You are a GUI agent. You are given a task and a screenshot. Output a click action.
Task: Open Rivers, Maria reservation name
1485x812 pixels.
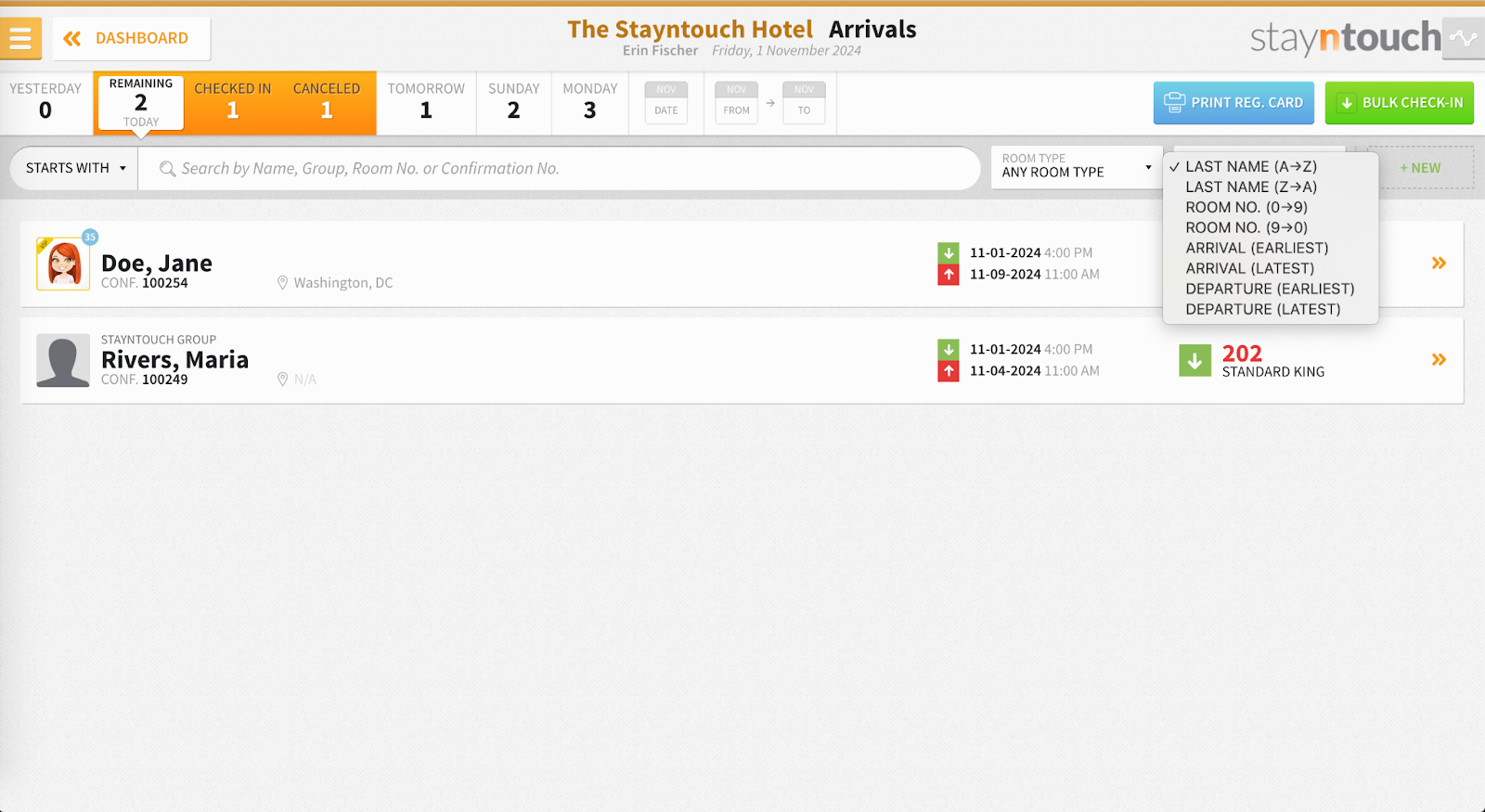(174, 360)
